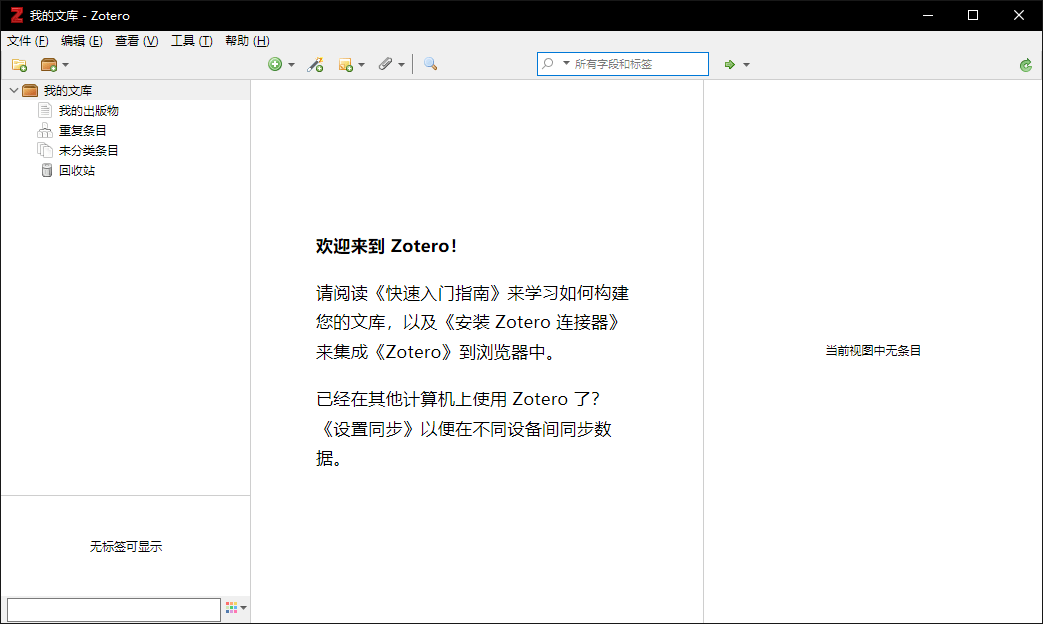Open the 帮助 menu
This screenshot has height=624, width=1043.
click(247, 41)
